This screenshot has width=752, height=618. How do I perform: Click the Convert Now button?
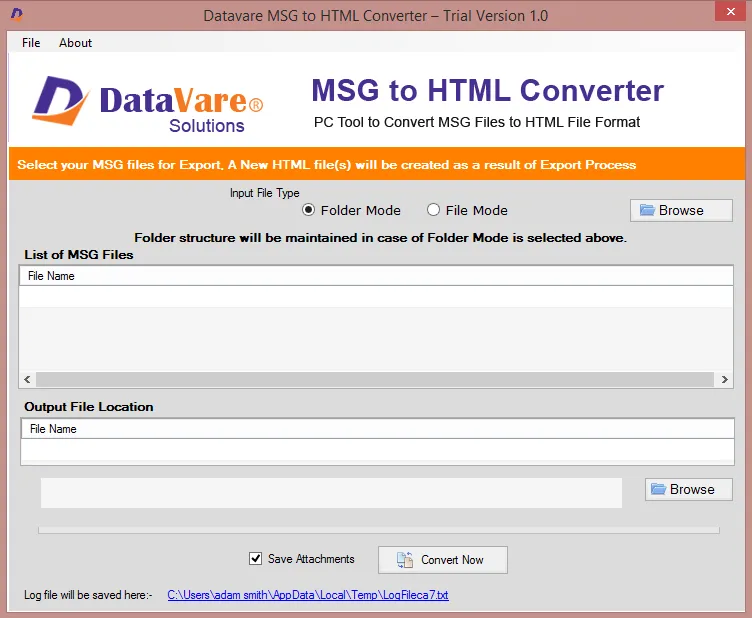[x=442, y=560]
